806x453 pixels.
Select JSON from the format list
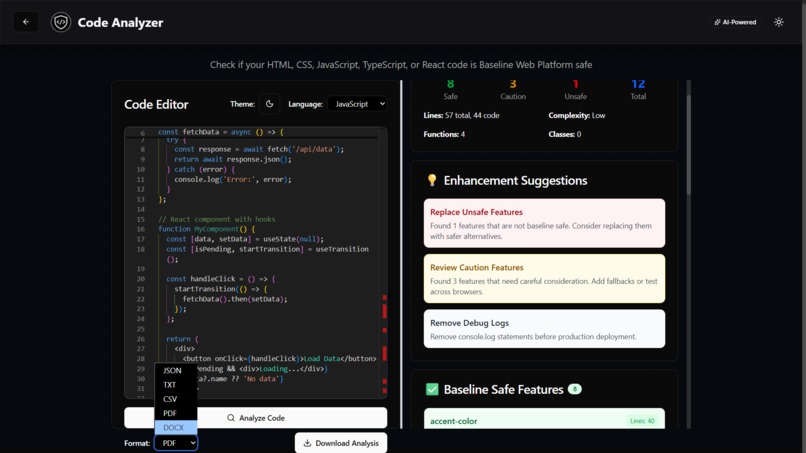176,370
